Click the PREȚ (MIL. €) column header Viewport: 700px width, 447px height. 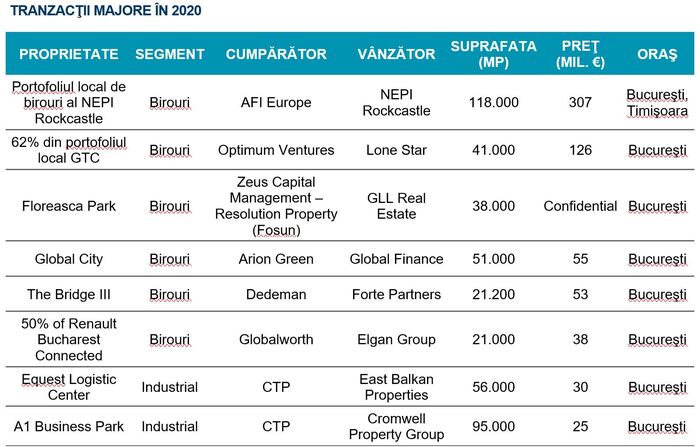tap(580, 54)
